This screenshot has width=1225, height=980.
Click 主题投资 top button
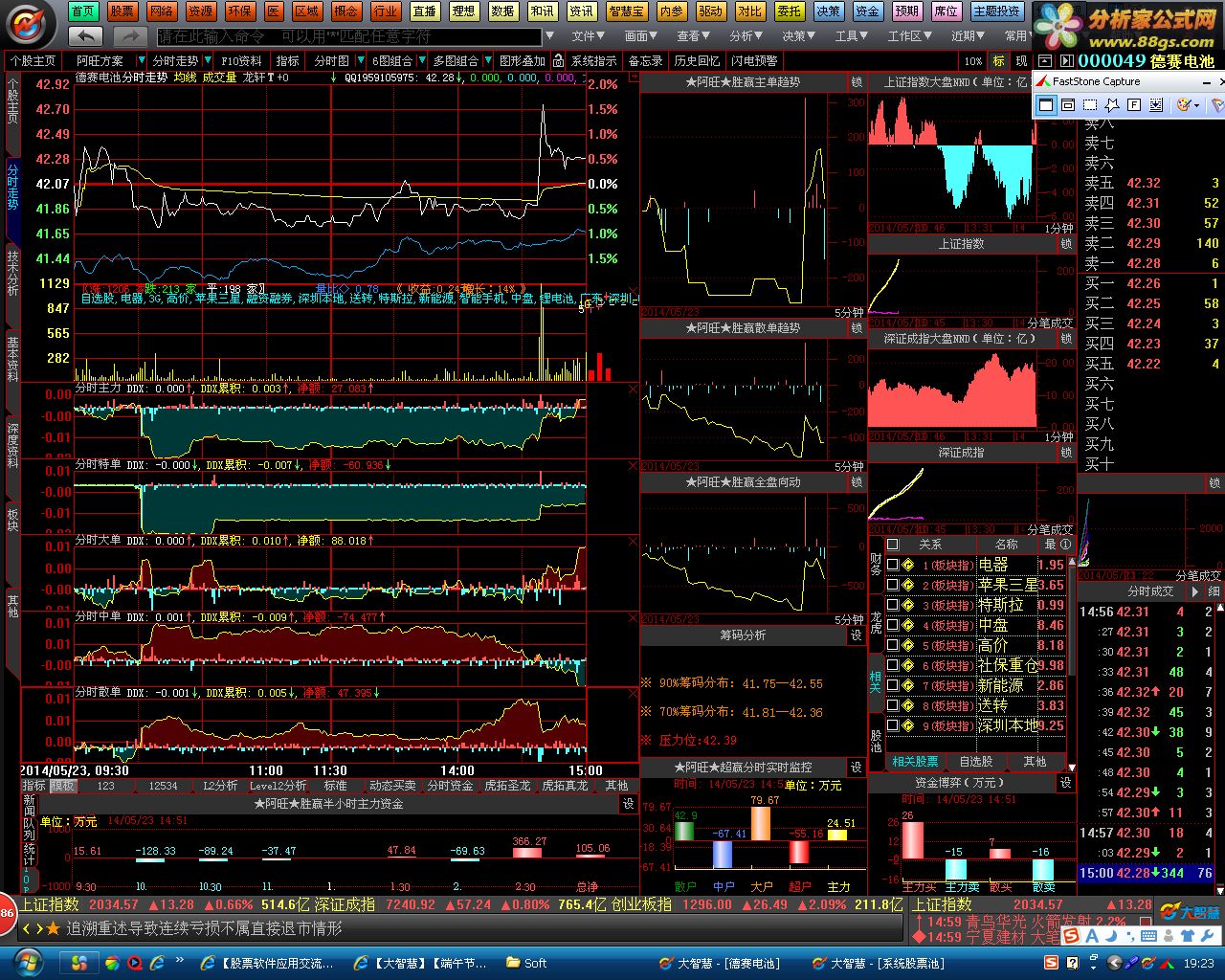coord(996,11)
